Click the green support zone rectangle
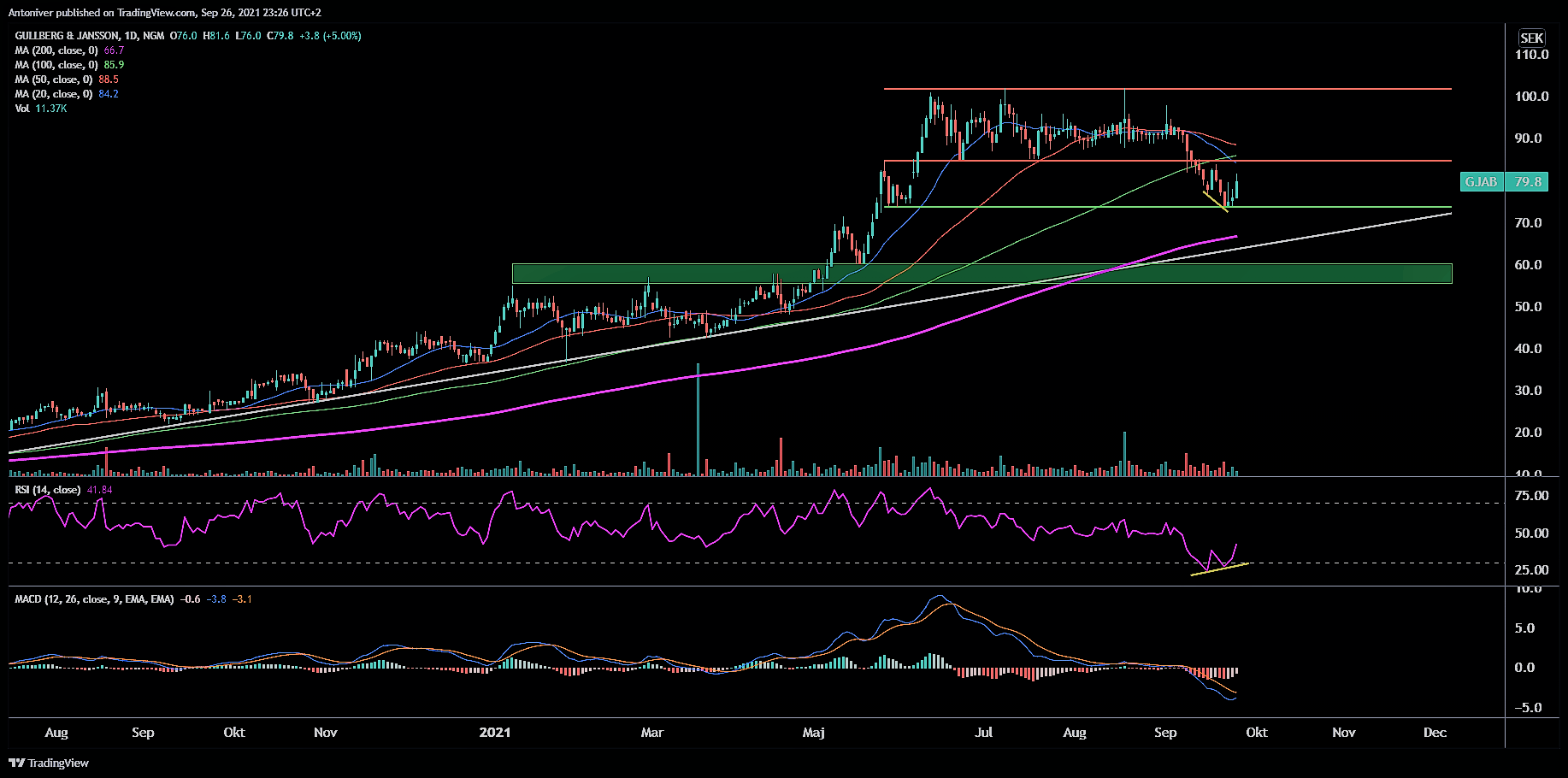Image resolution: width=1568 pixels, height=778 pixels. [x=981, y=274]
